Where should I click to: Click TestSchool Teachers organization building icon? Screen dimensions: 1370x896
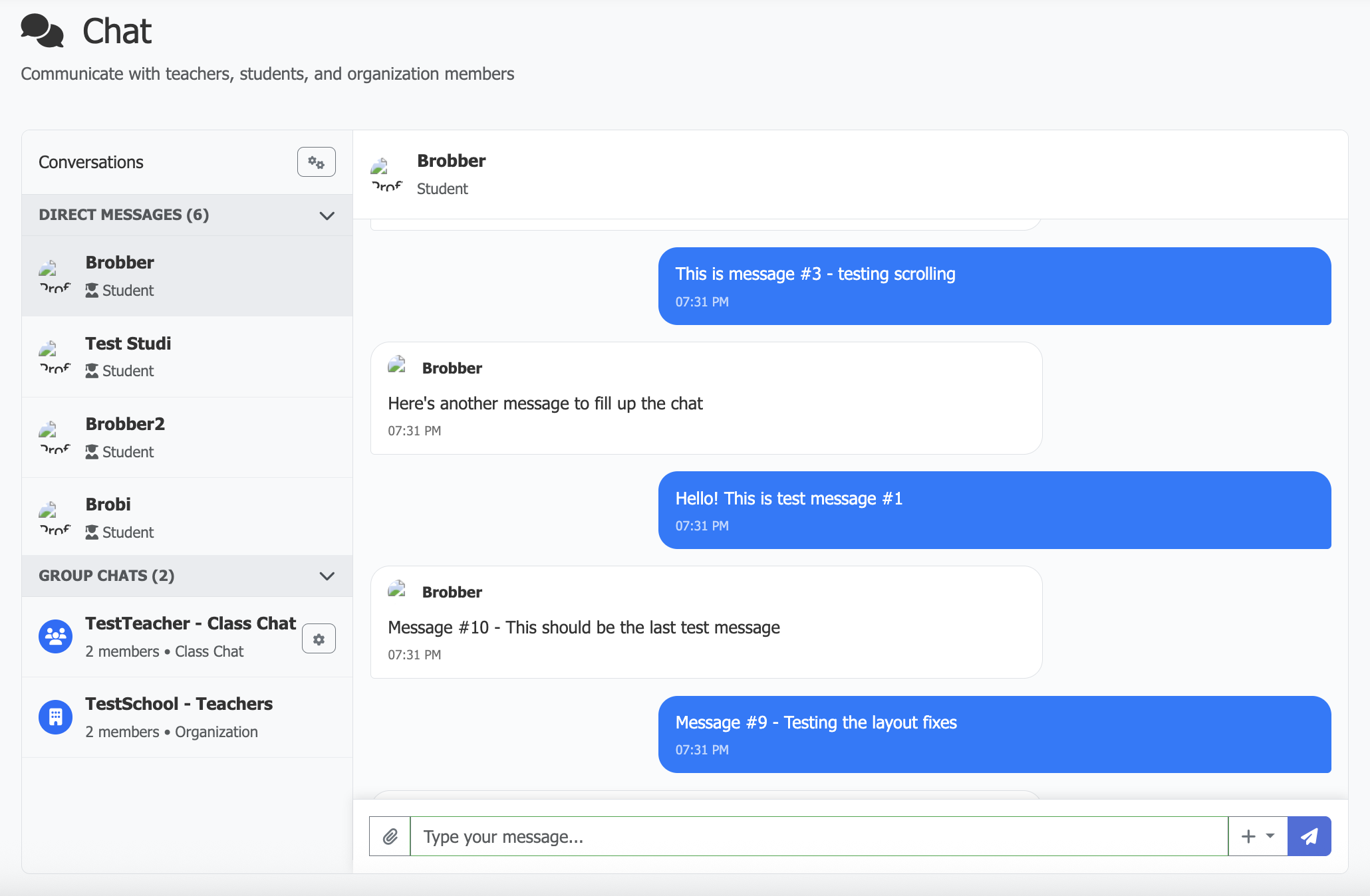56,717
